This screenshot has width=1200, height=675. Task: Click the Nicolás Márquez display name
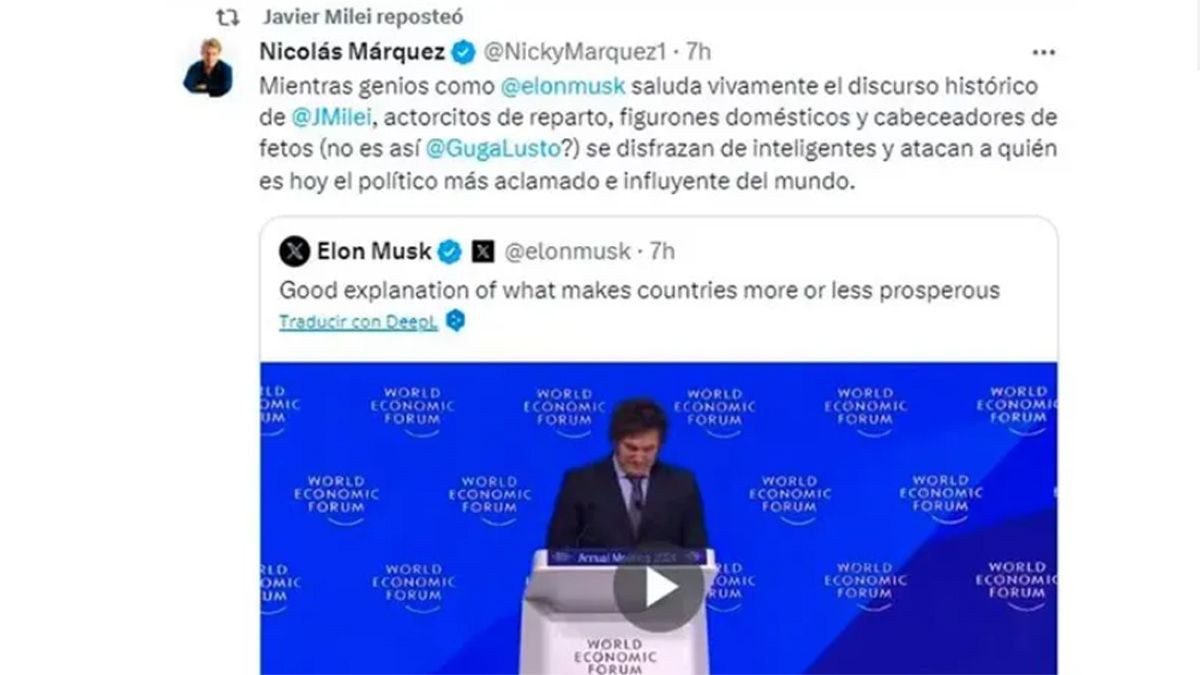352,51
